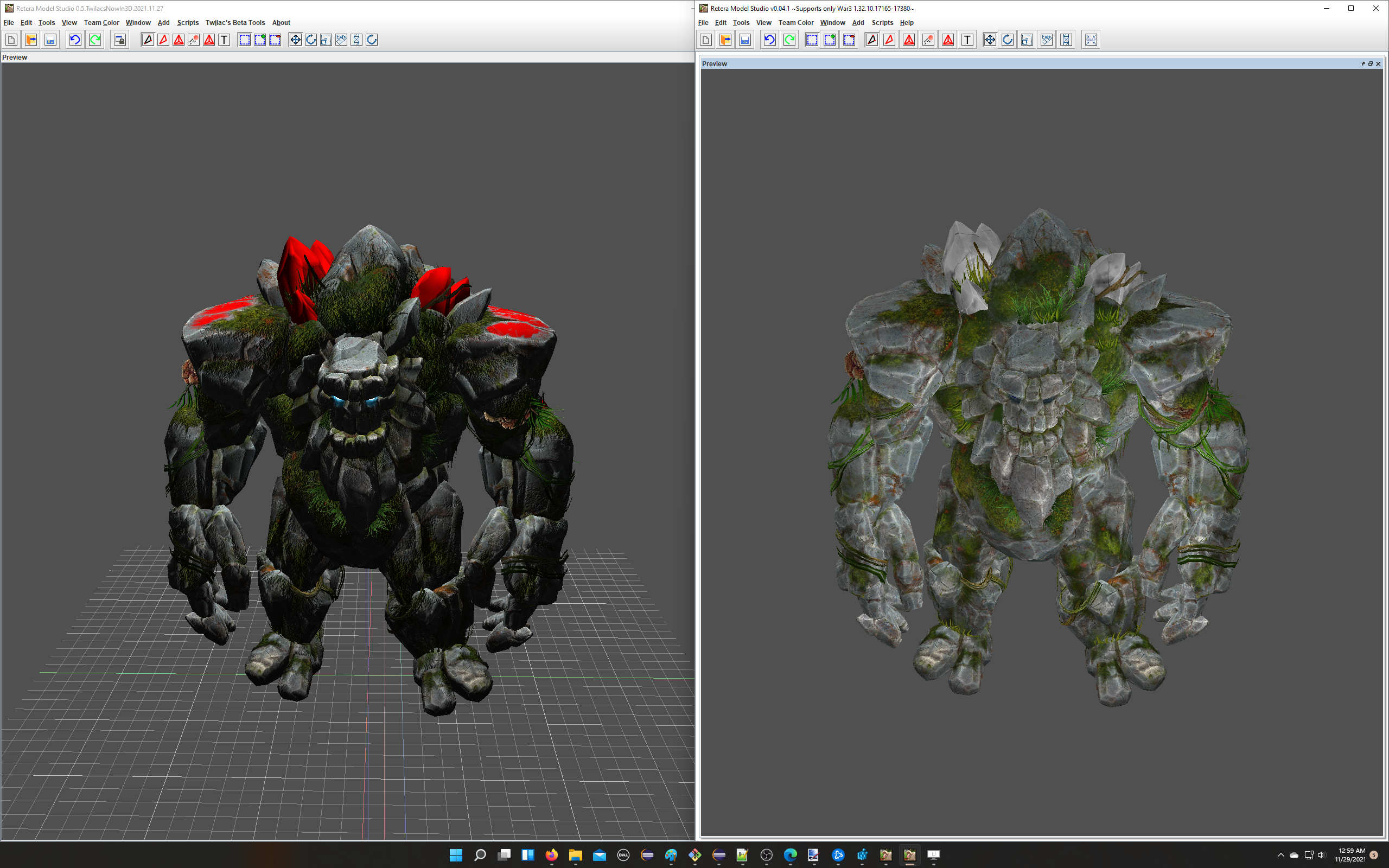Redo action in right window
The image size is (1389, 868).
pyautogui.click(x=789, y=40)
